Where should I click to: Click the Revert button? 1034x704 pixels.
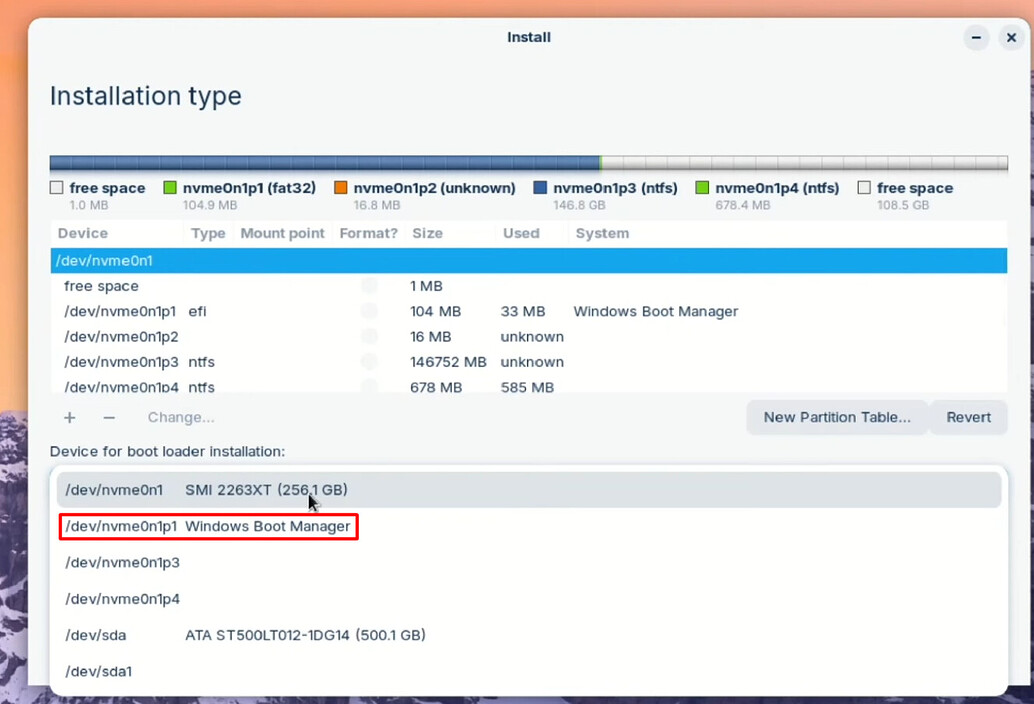(968, 417)
